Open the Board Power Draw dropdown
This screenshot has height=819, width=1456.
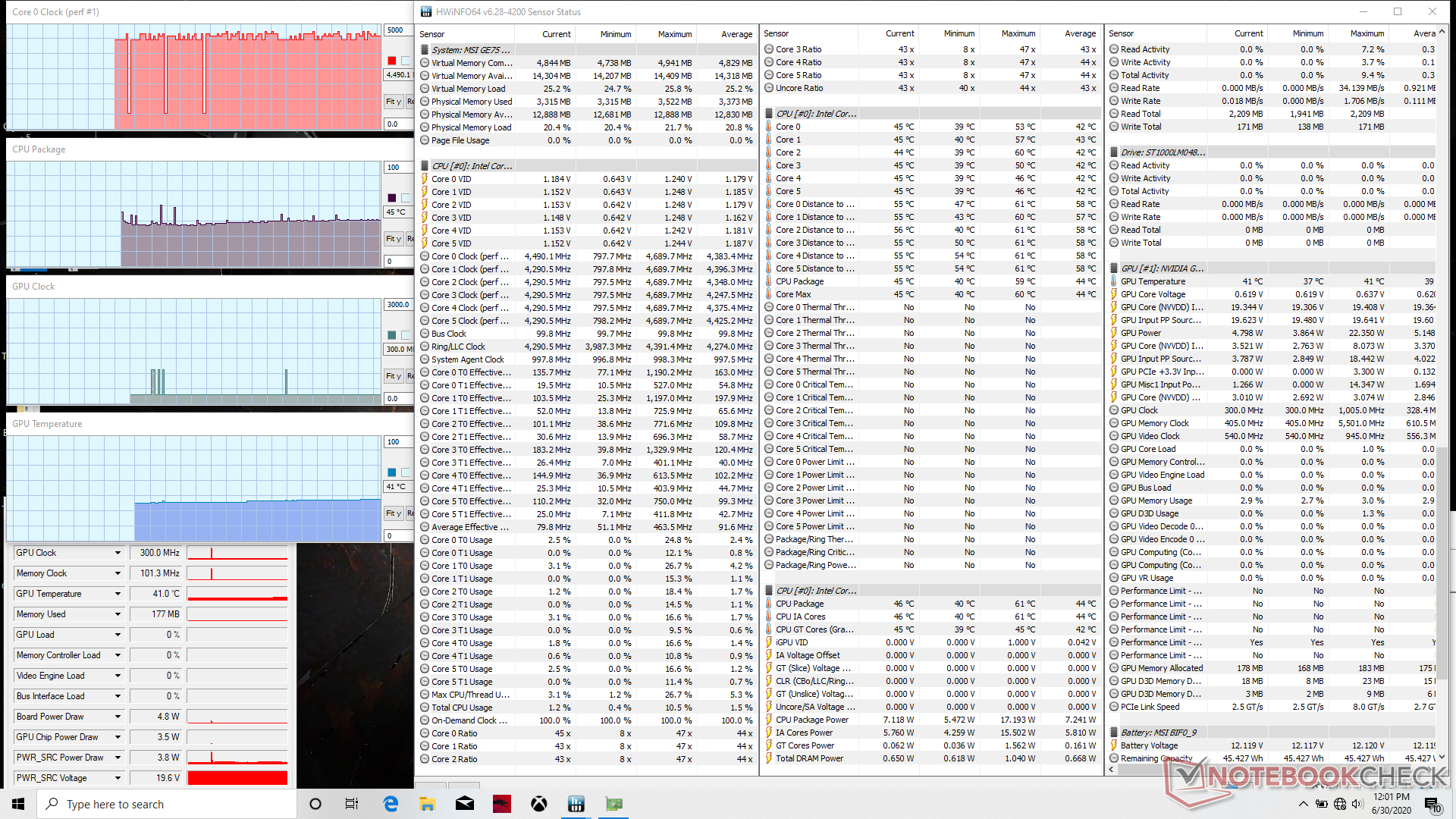(x=118, y=717)
